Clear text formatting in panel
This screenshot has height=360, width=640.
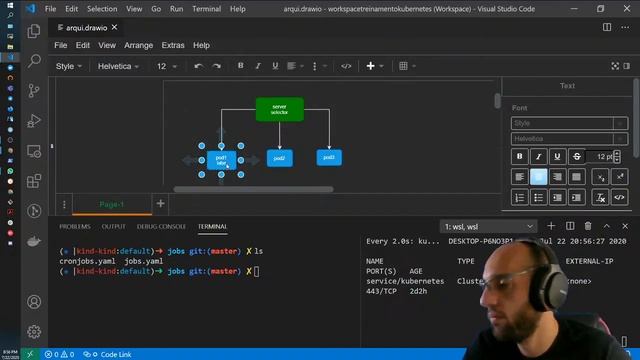point(600,198)
